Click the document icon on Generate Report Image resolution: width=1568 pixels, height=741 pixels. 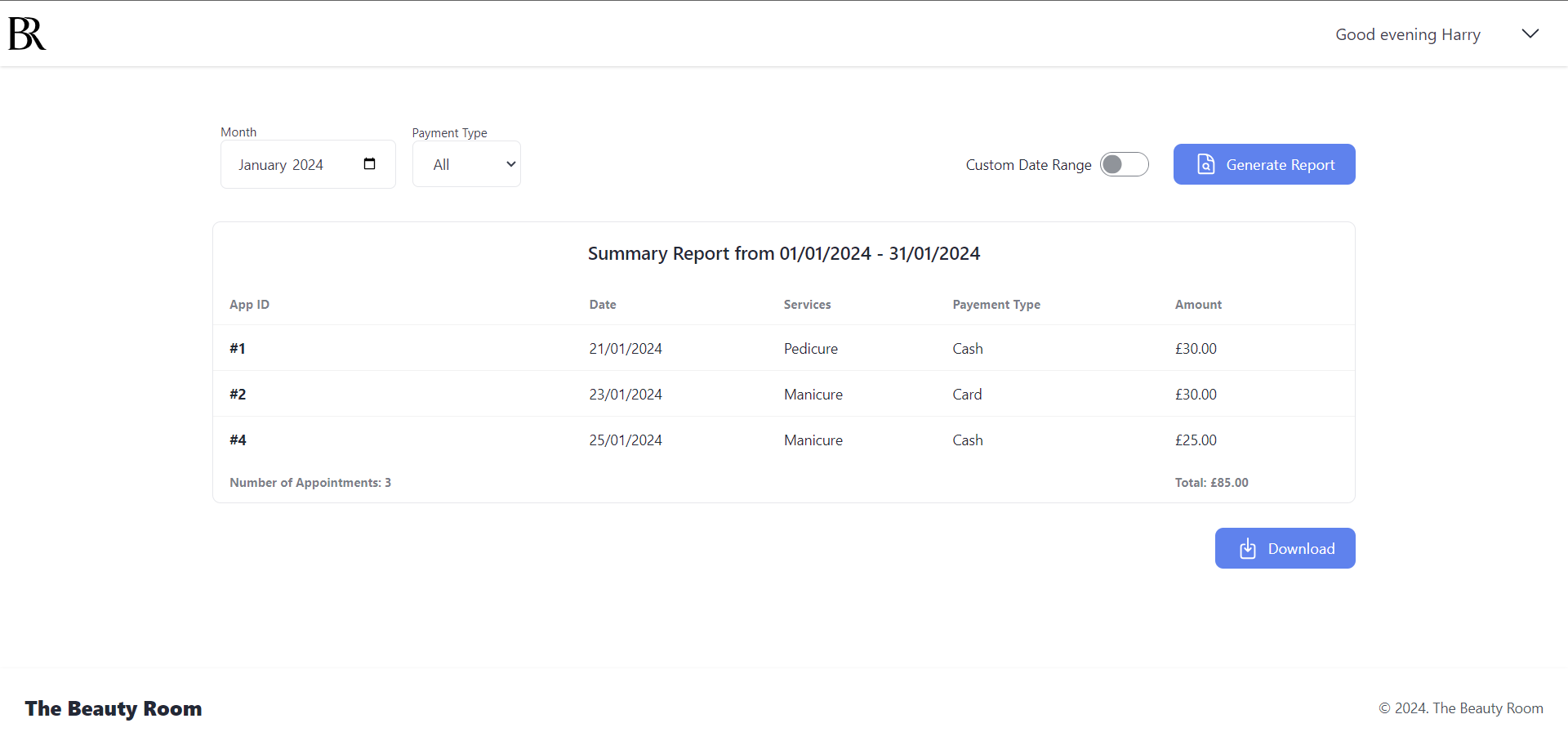pyautogui.click(x=1205, y=164)
